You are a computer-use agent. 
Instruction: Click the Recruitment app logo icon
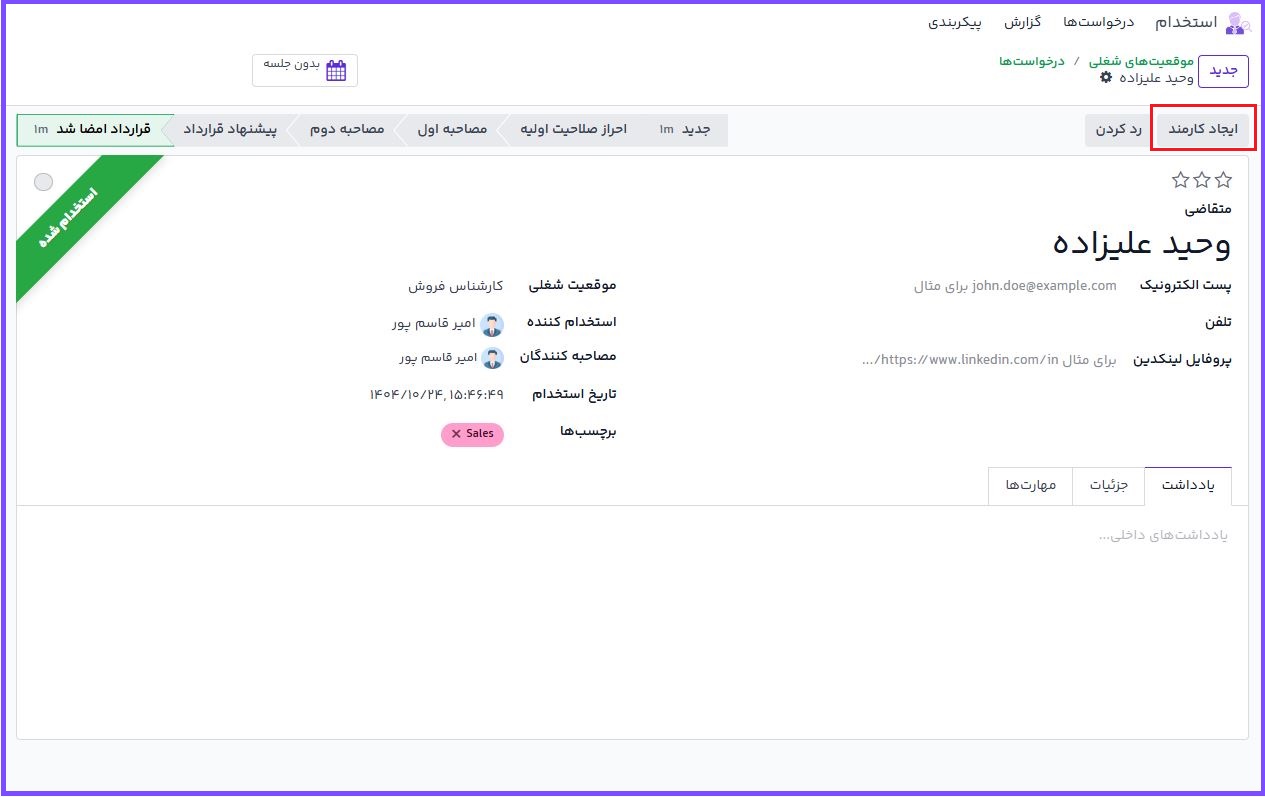pos(1237,22)
